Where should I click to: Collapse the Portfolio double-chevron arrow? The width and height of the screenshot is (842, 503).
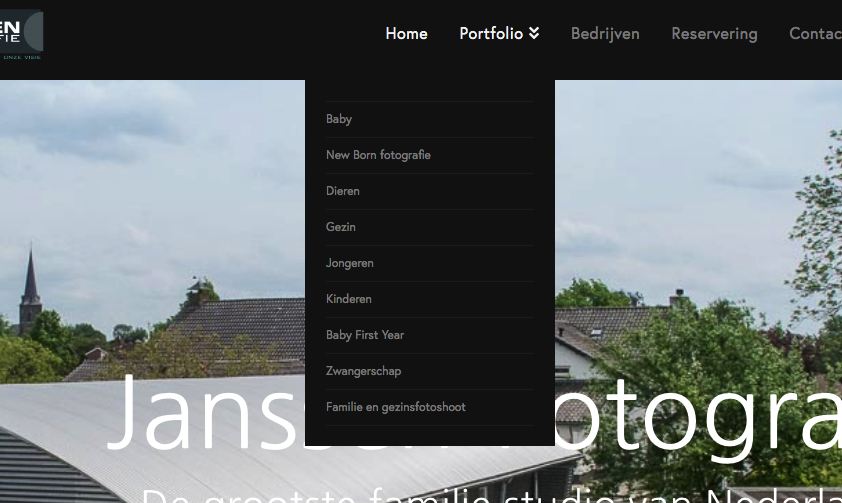tap(534, 33)
